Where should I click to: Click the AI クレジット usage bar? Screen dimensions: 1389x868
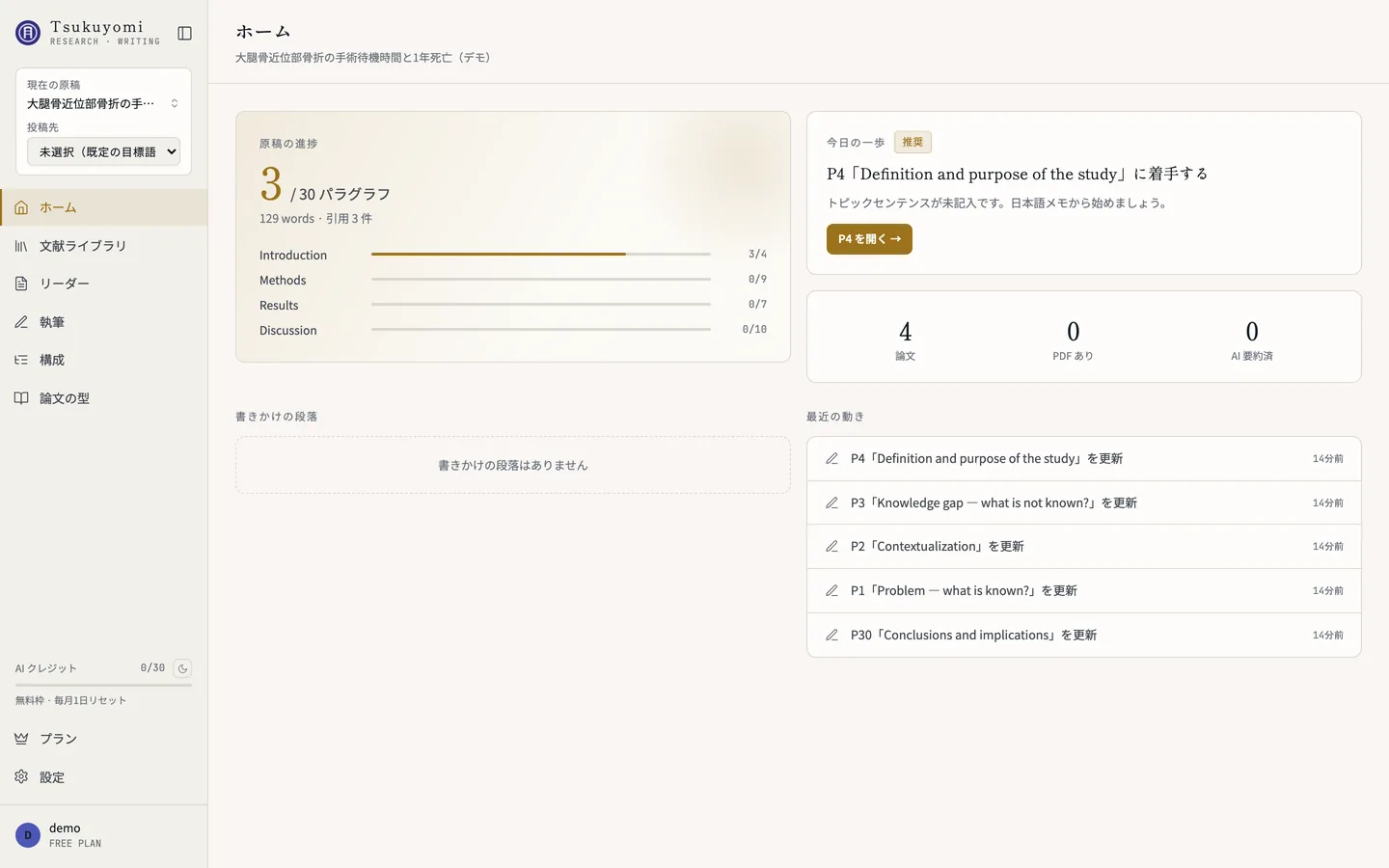(103, 685)
